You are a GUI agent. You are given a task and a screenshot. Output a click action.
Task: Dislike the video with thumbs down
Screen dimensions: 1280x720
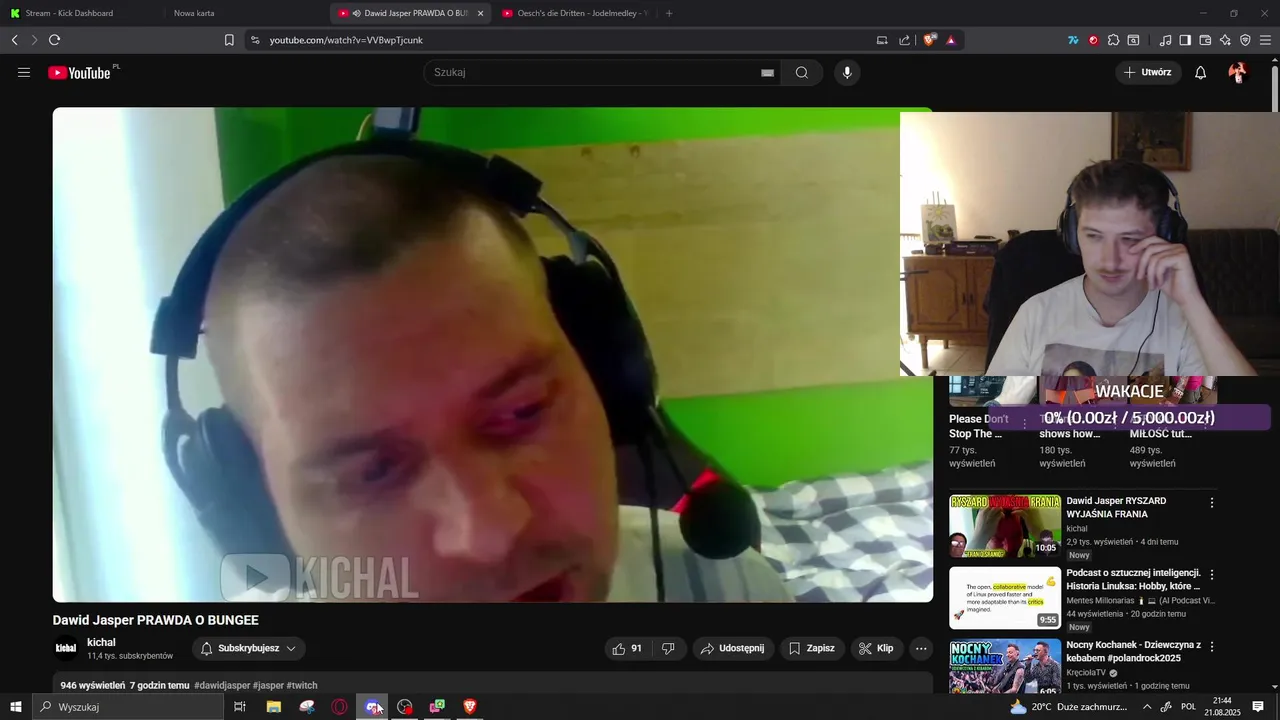pyautogui.click(x=668, y=649)
